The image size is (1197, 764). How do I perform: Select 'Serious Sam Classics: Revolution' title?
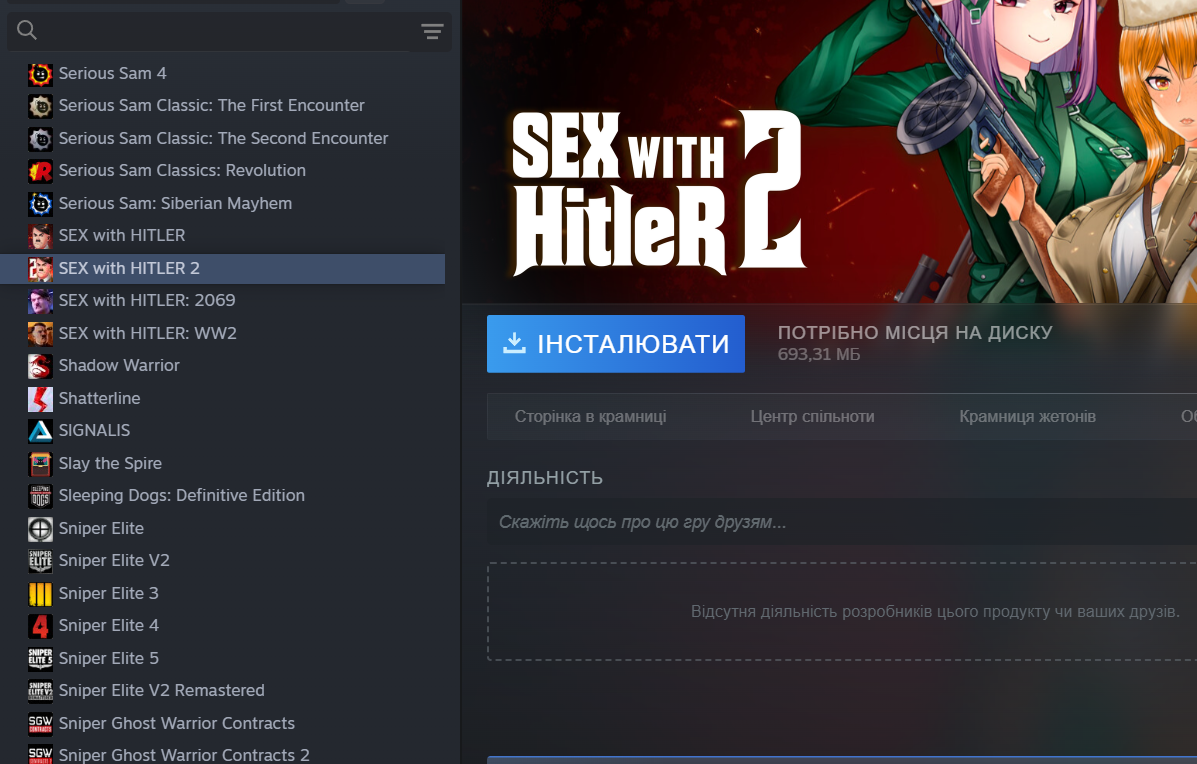[182, 170]
